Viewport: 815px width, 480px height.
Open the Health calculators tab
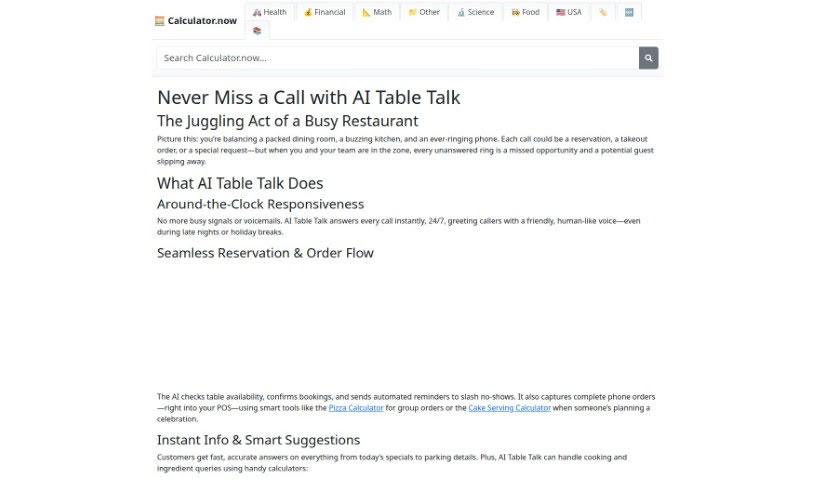[x=270, y=12]
